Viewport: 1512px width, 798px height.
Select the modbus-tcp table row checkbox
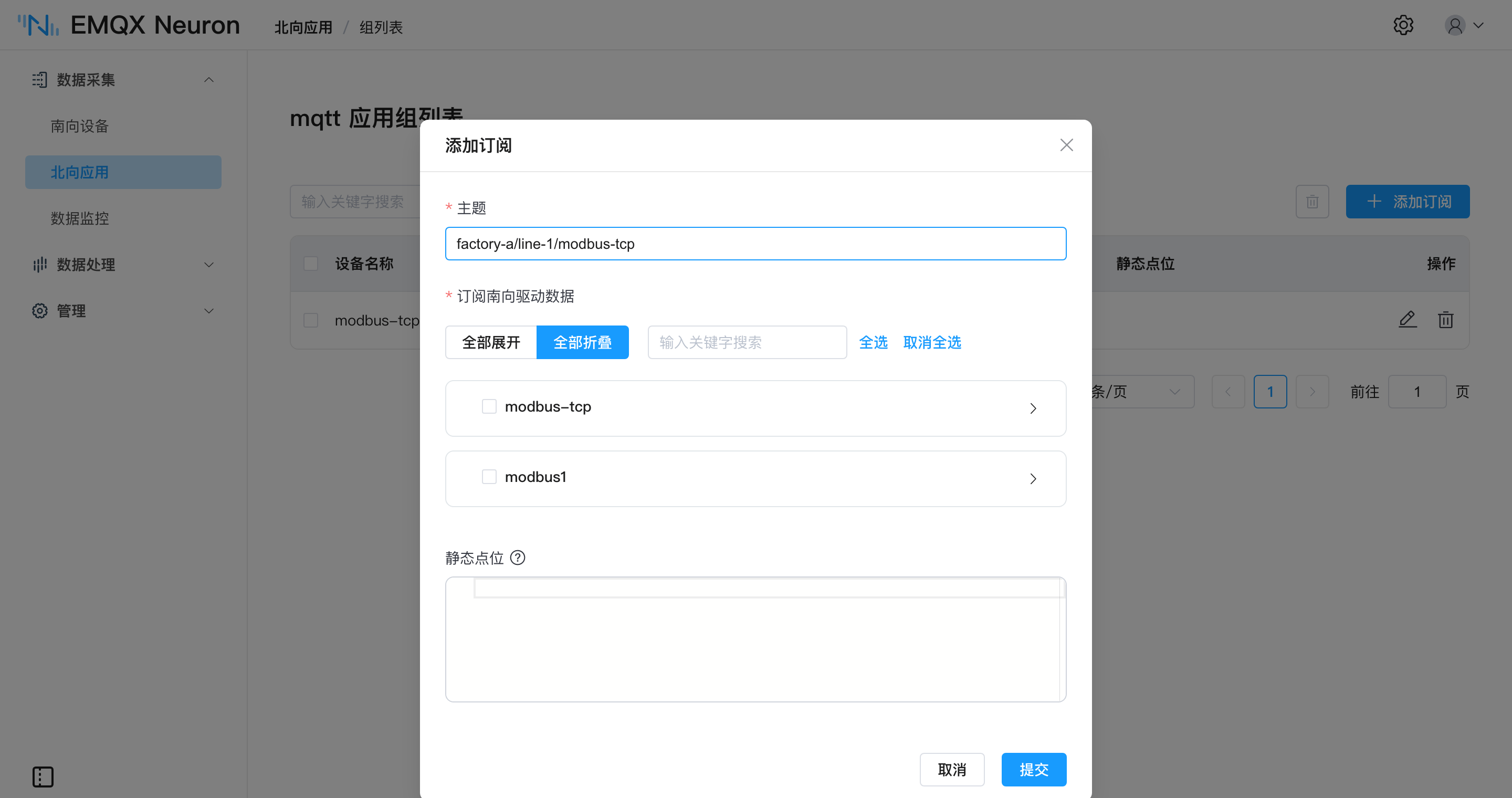pyautogui.click(x=310, y=320)
